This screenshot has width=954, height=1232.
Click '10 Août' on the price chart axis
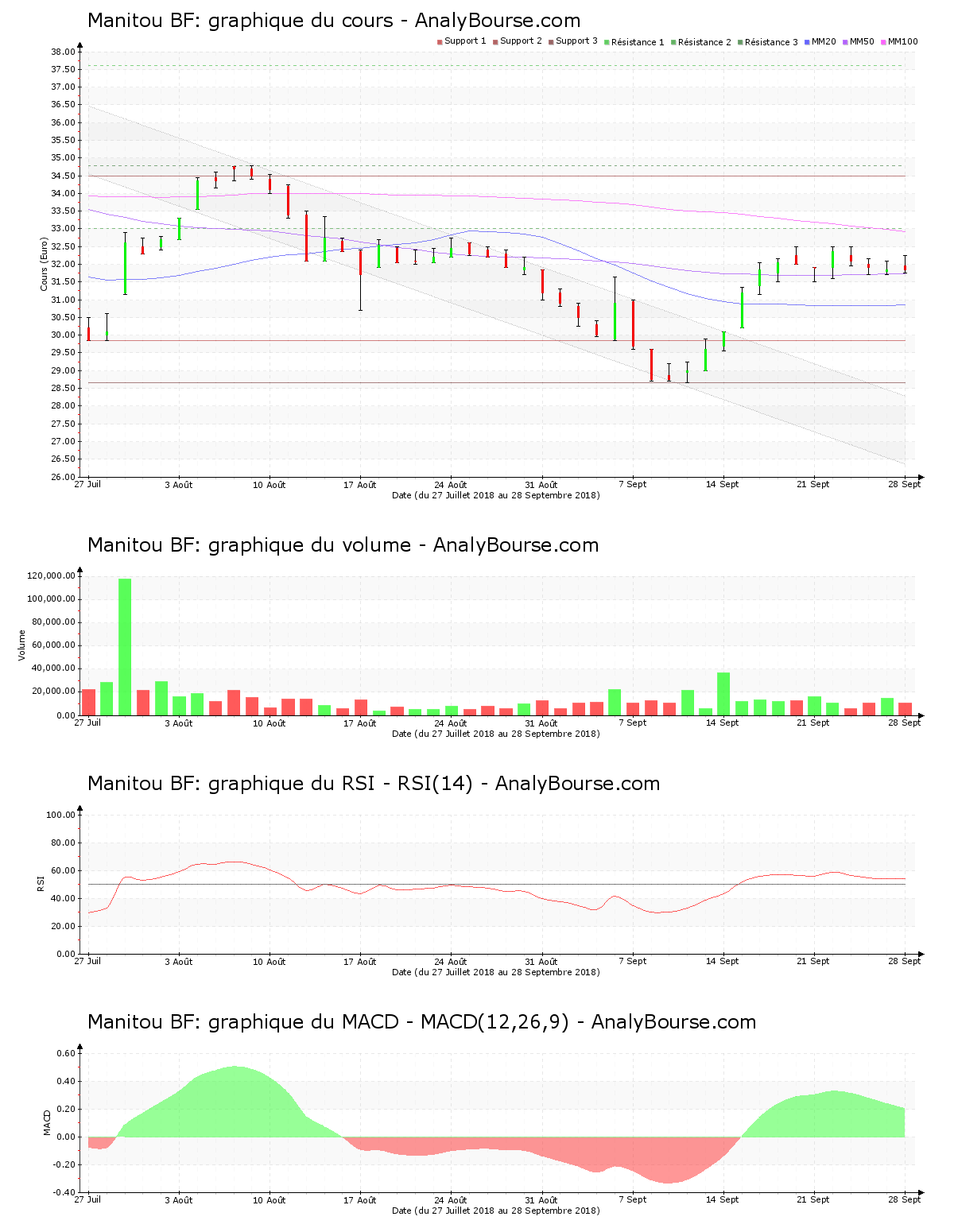(269, 484)
